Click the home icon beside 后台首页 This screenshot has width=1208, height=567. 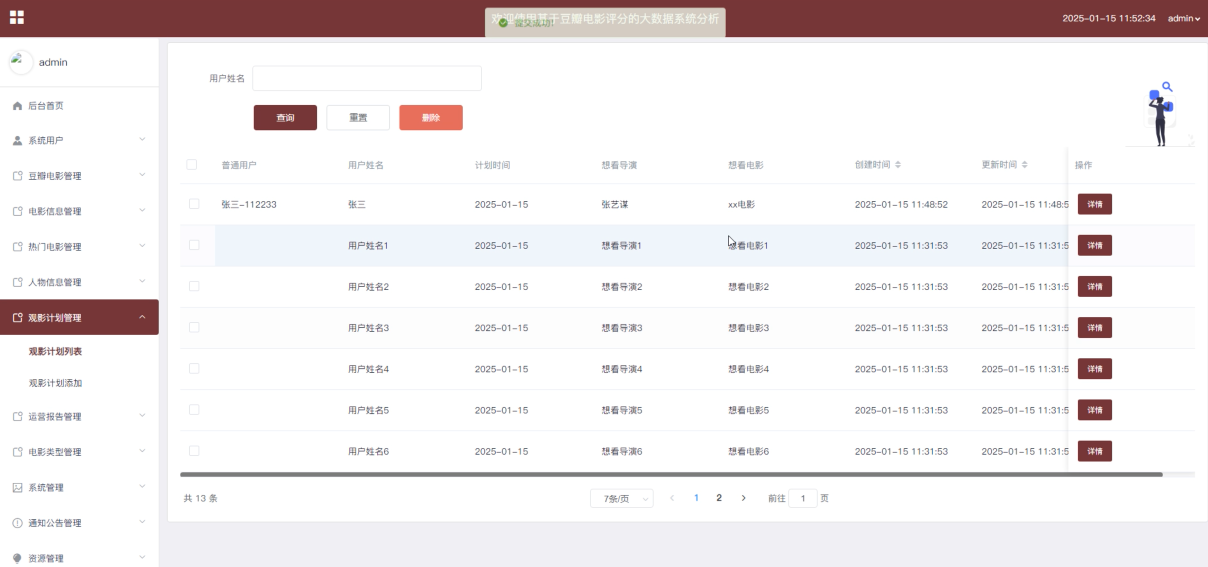17,106
